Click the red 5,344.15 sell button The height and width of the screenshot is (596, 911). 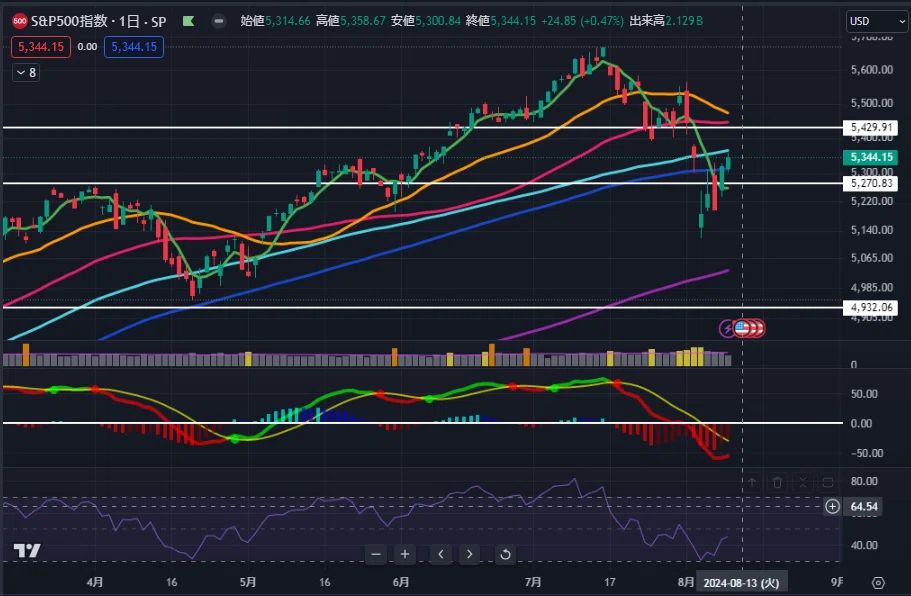click(41, 47)
